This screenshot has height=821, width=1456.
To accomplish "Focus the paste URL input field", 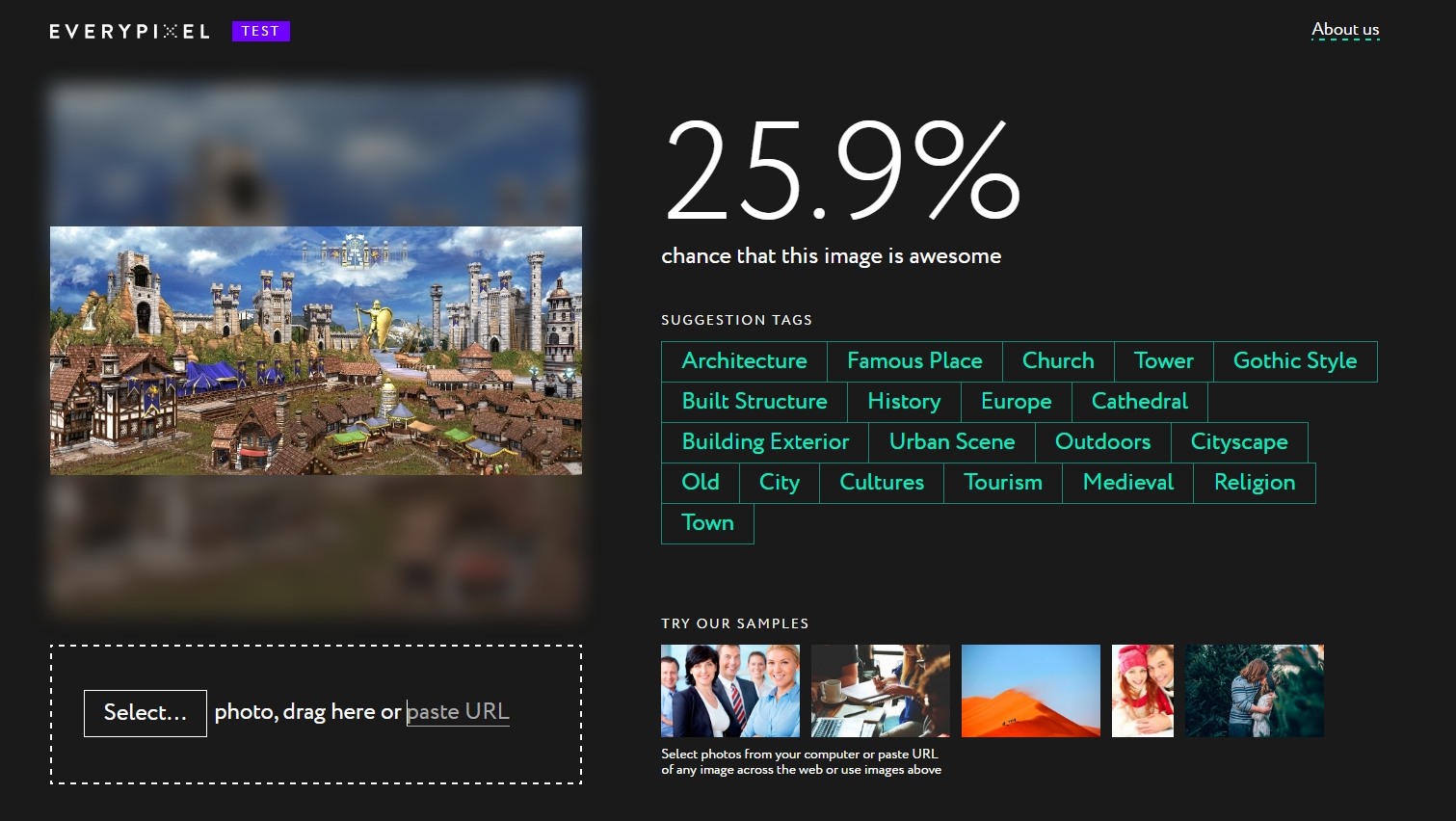I will coord(458,712).
